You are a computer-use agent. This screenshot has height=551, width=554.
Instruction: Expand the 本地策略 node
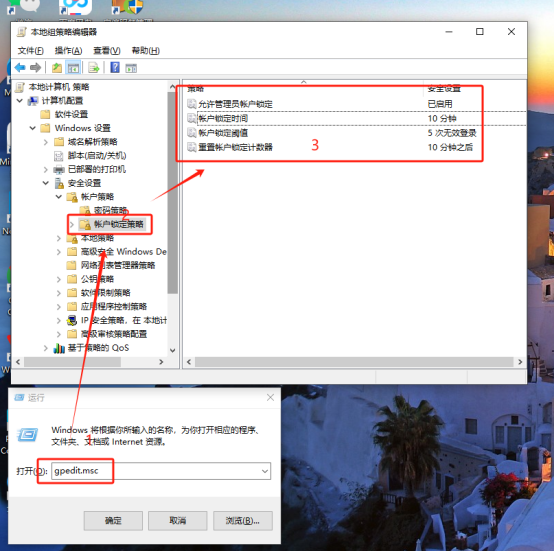pyautogui.click(x=59, y=238)
